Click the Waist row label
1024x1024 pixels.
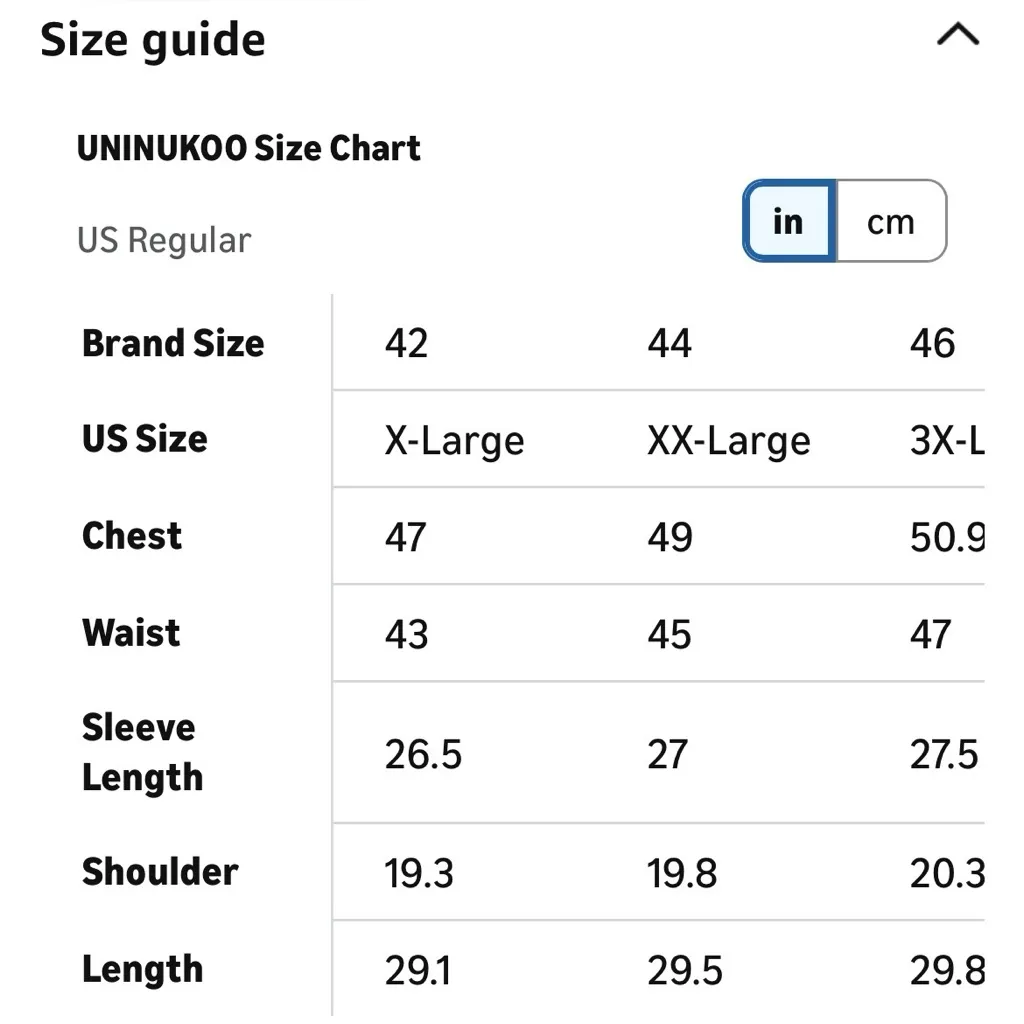point(130,633)
